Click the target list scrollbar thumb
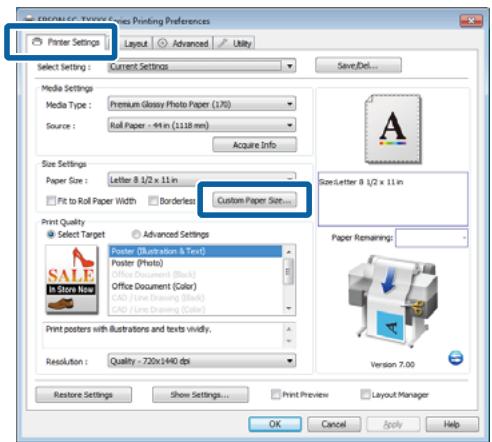Image resolution: width=492 pixels, height=442 pixels. 289,272
